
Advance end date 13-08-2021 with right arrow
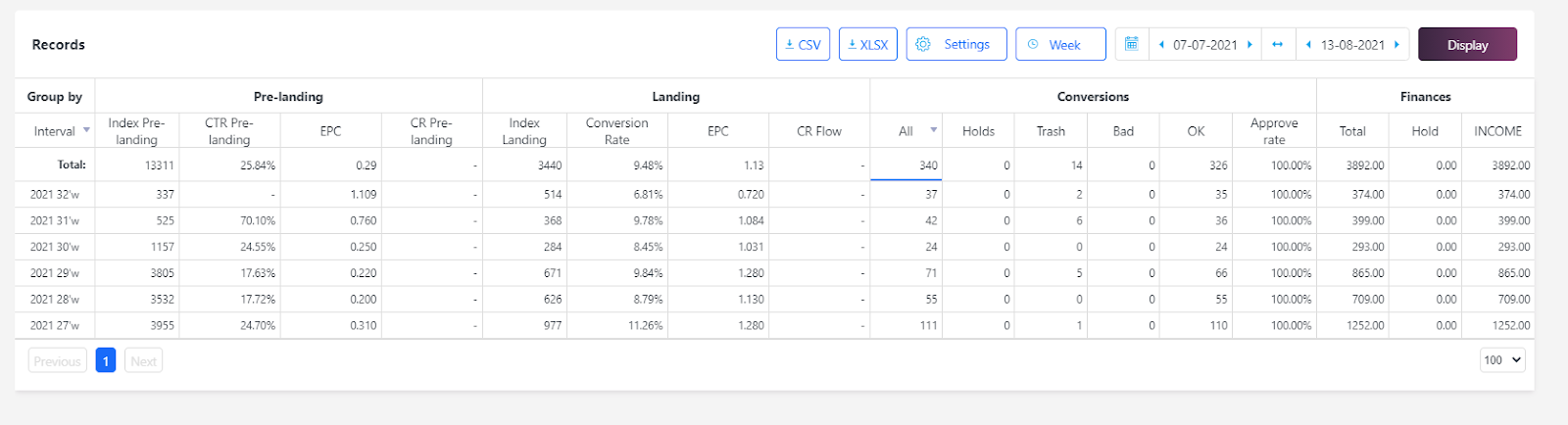tap(1396, 44)
